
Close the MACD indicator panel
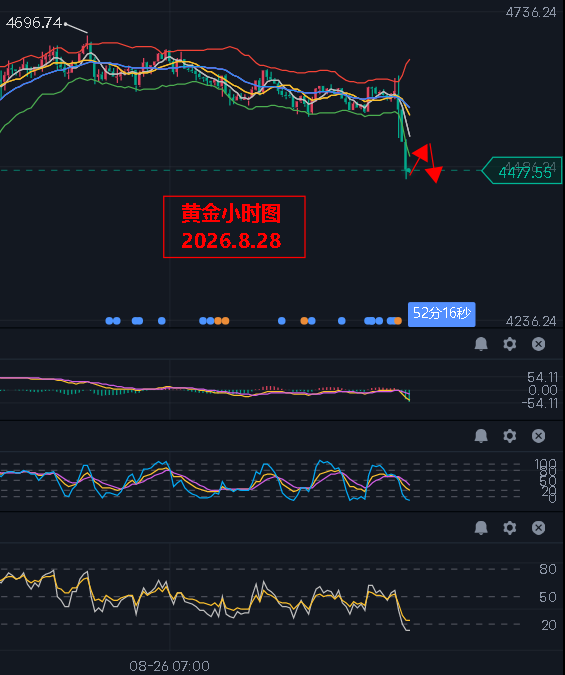538,344
